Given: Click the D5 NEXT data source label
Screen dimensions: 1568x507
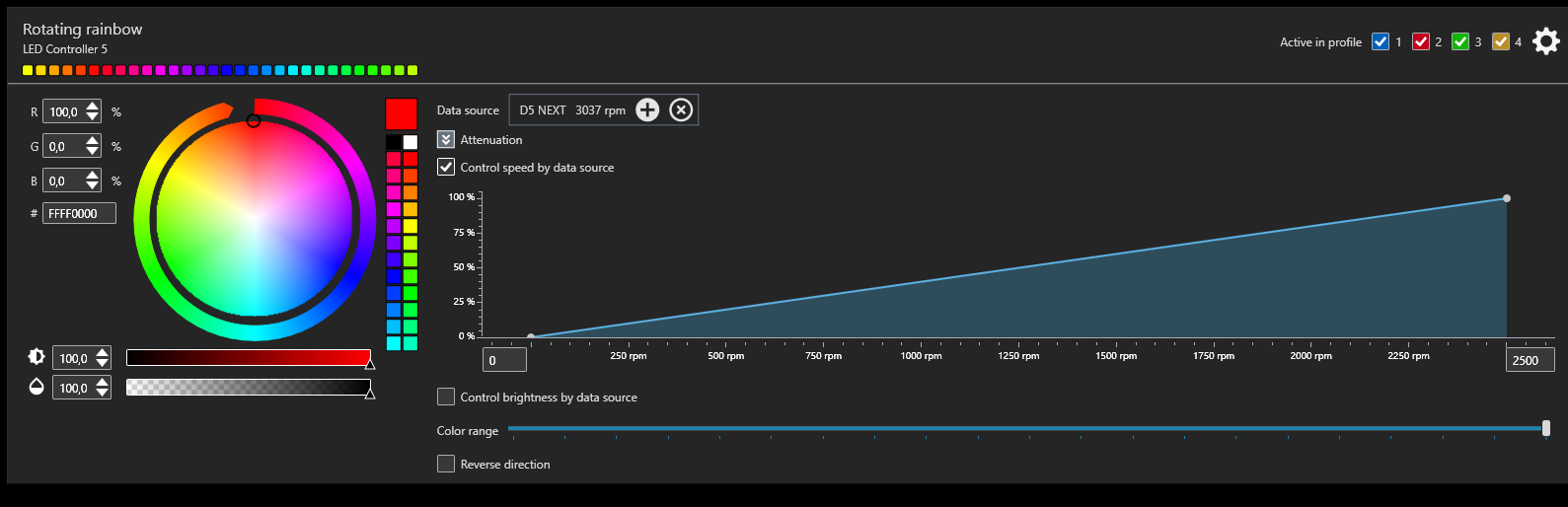Looking at the screenshot, I should (572, 110).
